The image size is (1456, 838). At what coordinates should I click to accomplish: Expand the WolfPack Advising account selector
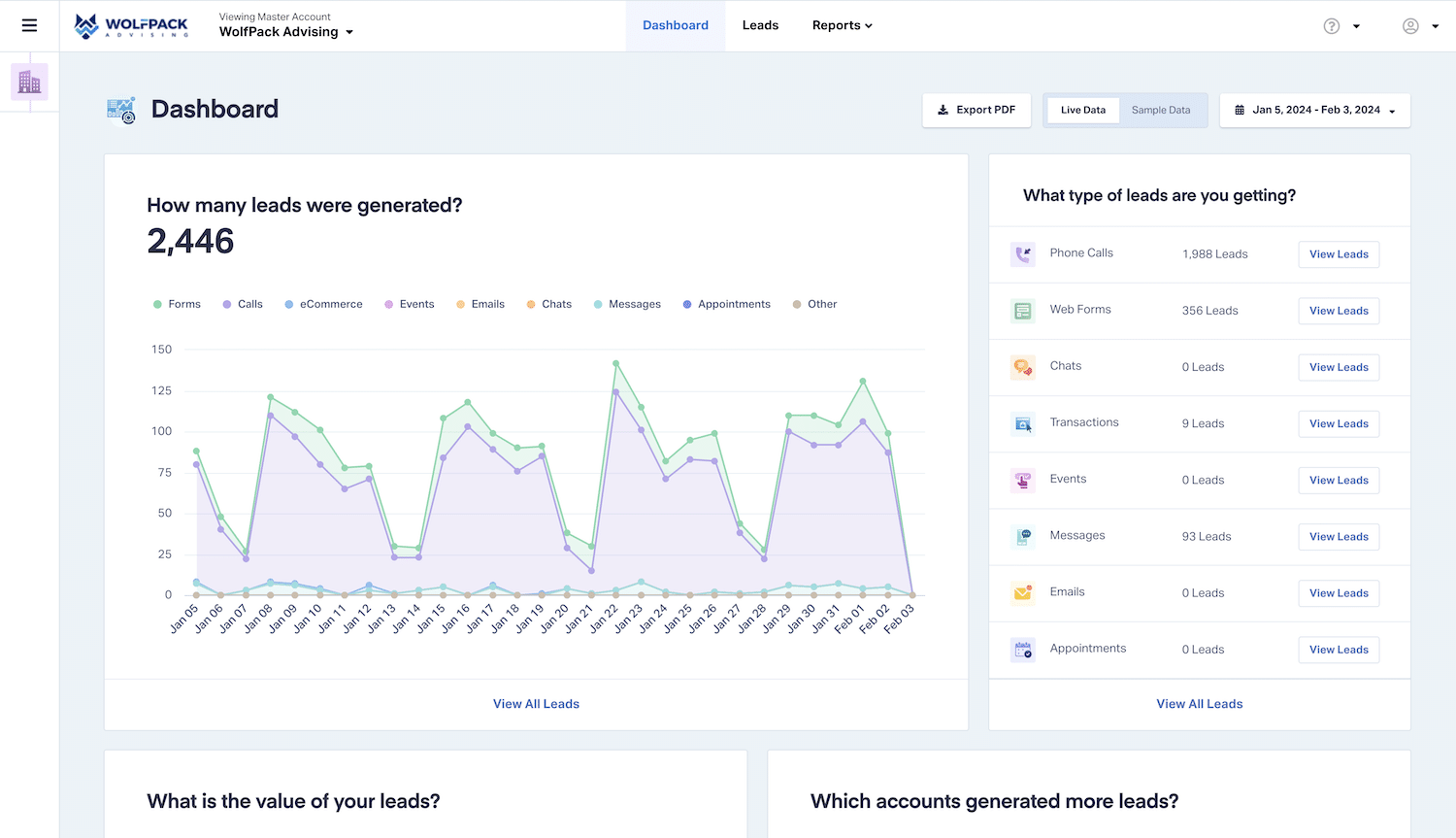pyautogui.click(x=286, y=32)
